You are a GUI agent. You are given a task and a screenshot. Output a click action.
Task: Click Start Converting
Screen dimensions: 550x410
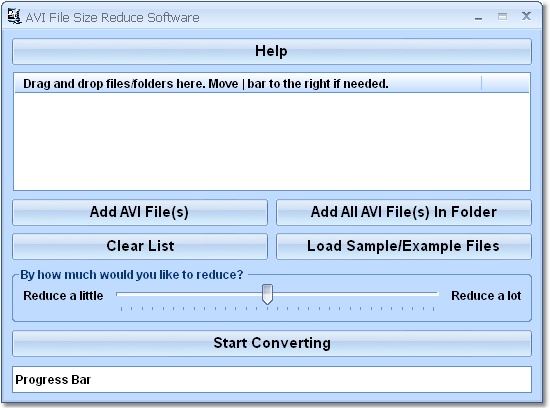(272, 343)
